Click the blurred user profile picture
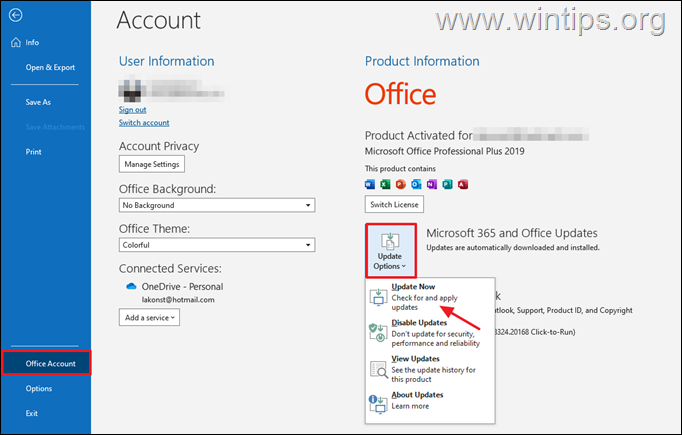Viewport: 682px width, 435px height. pyautogui.click(x=130, y=90)
